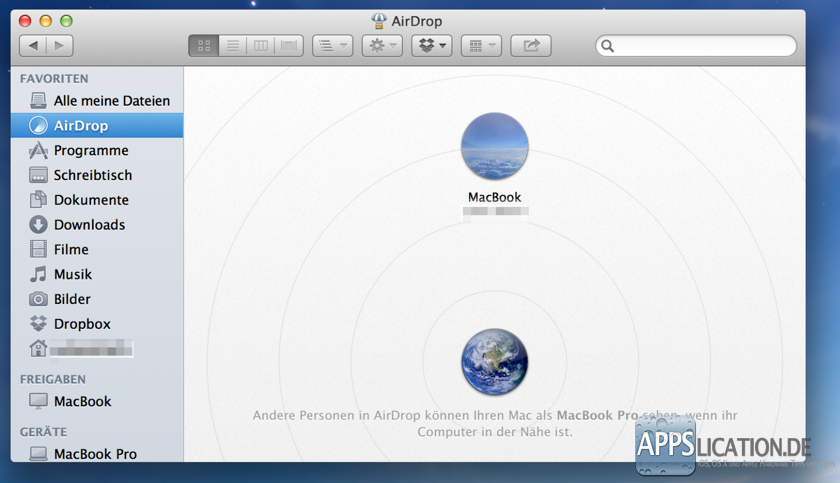Viewport: 840px width, 483px height.
Task: Click the FREIGABEN section header
Action: 52,379
